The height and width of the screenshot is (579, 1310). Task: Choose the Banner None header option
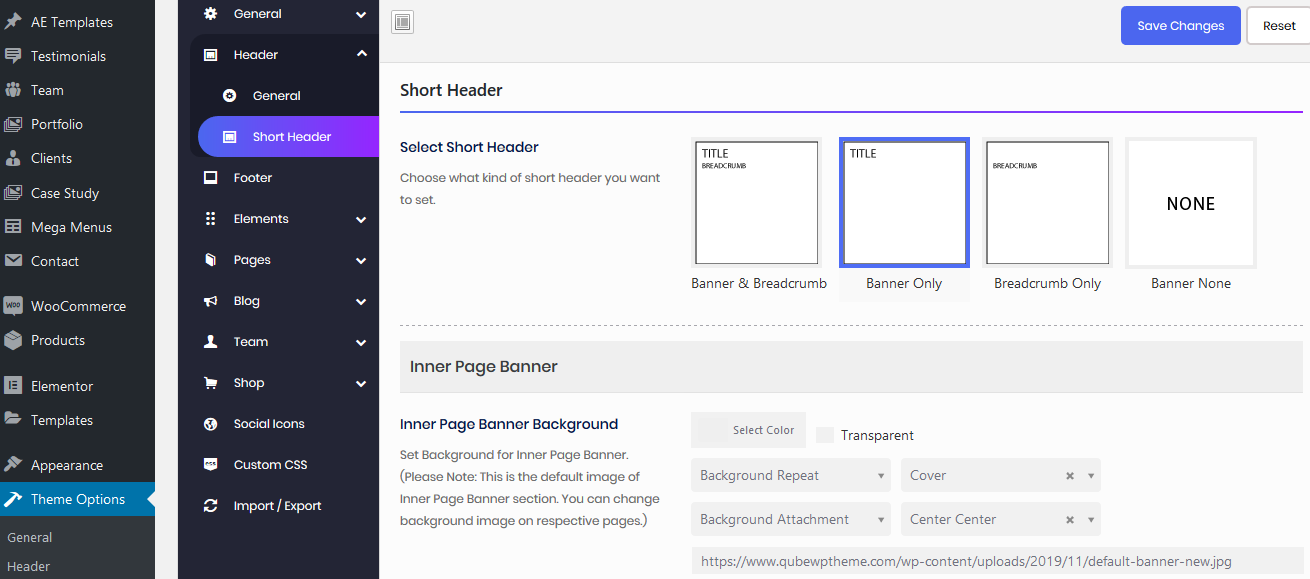(1190, 203)
